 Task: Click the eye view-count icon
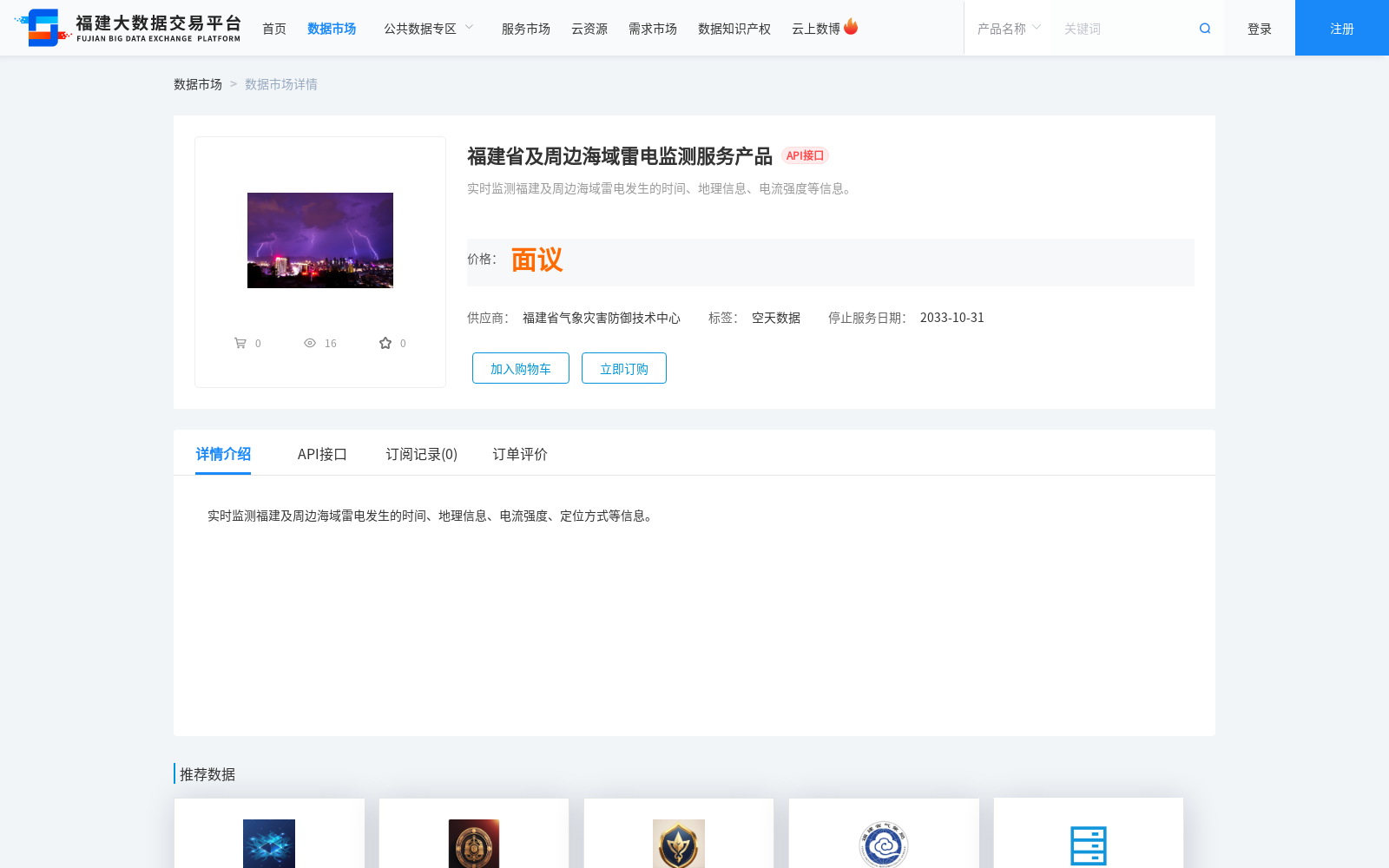(x=310, y=343)
